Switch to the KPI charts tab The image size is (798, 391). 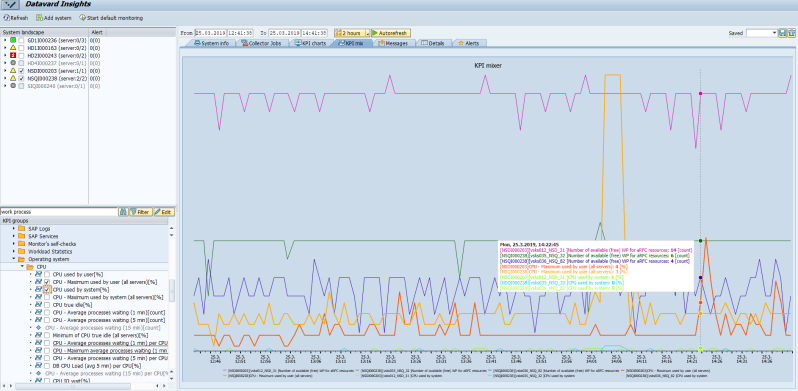pos(310,43)
